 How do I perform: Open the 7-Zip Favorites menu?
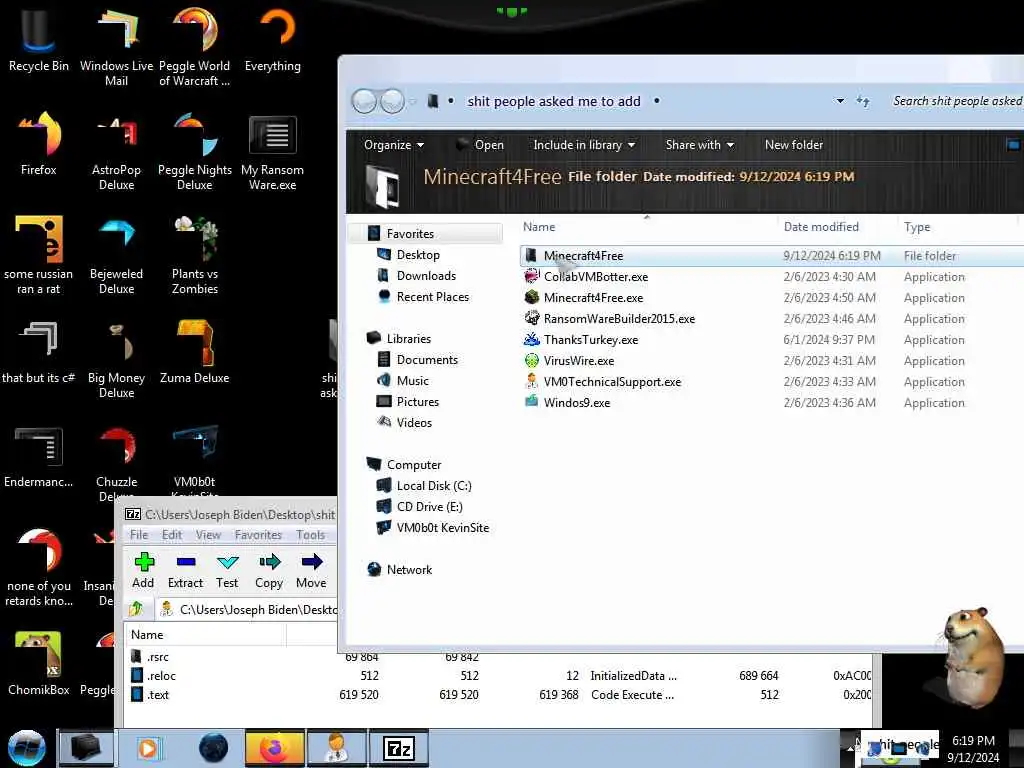pos(258,535)
